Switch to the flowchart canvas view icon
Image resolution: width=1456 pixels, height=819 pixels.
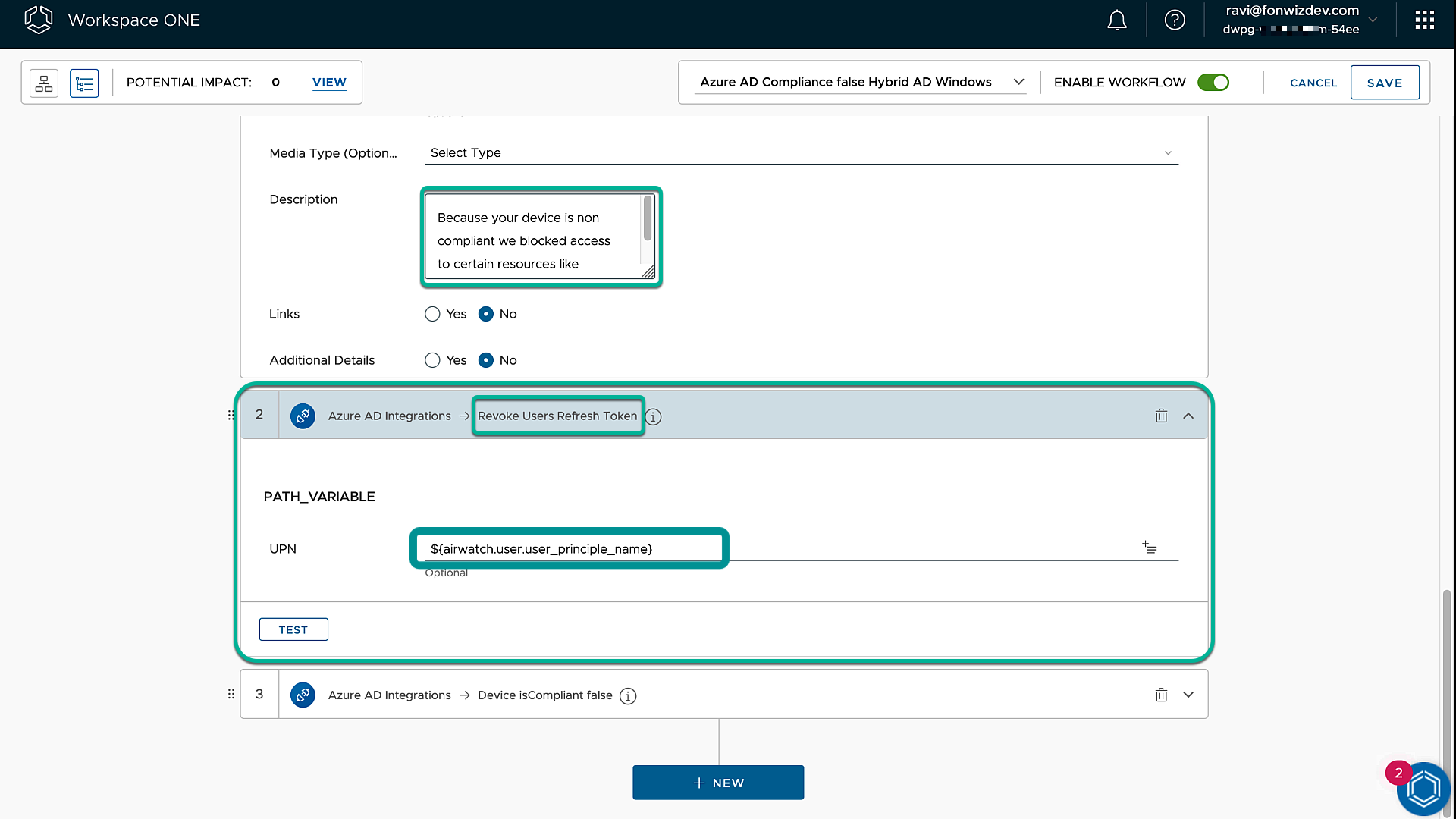44,83
